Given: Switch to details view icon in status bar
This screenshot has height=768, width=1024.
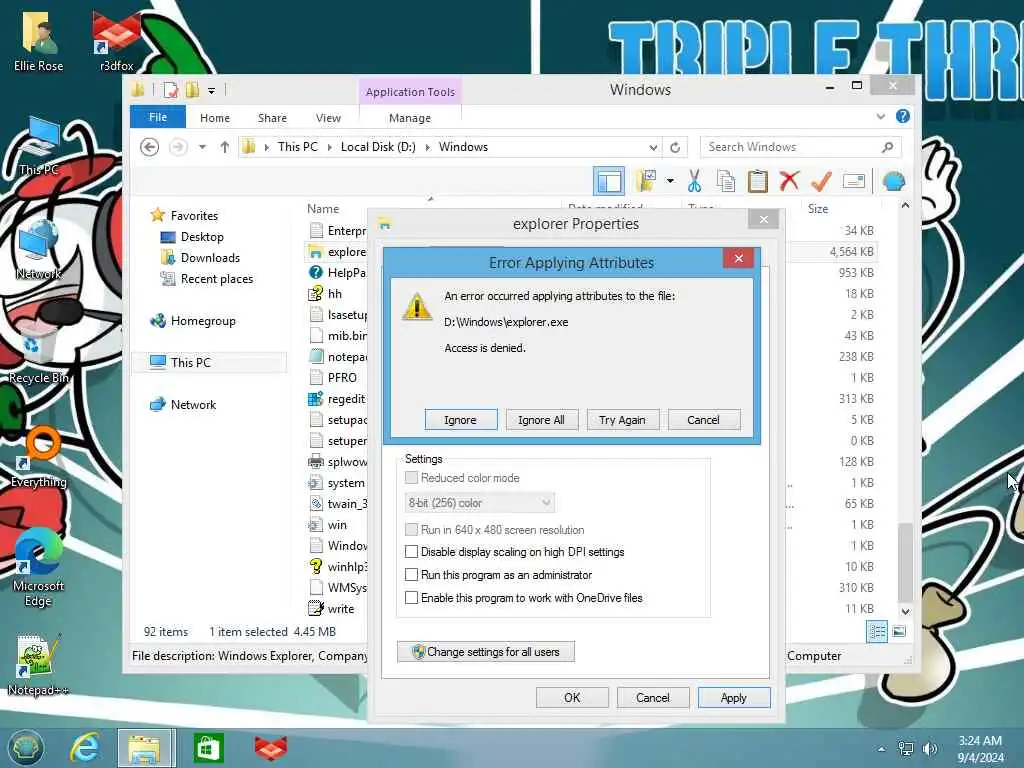Looking at the screenshot, I should tap(876, 632).
